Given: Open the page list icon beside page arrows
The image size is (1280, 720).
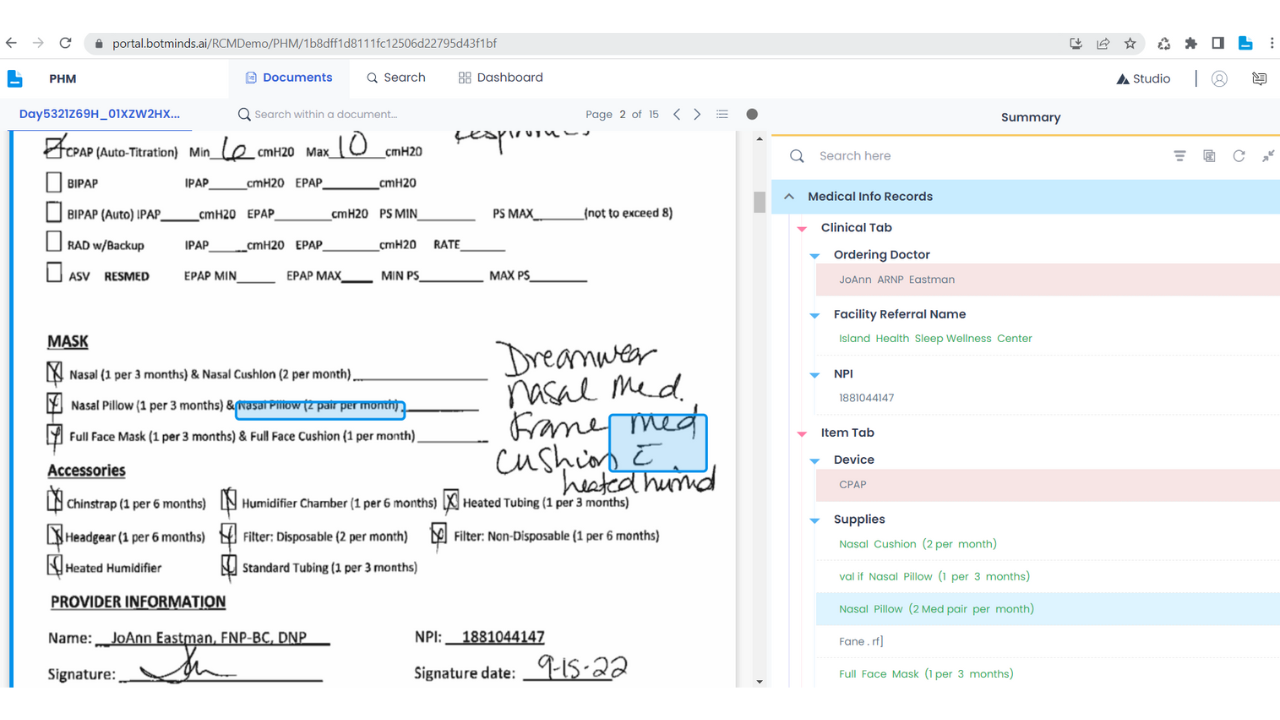Looking at the screenshot, I should click(x=722, y=114).
